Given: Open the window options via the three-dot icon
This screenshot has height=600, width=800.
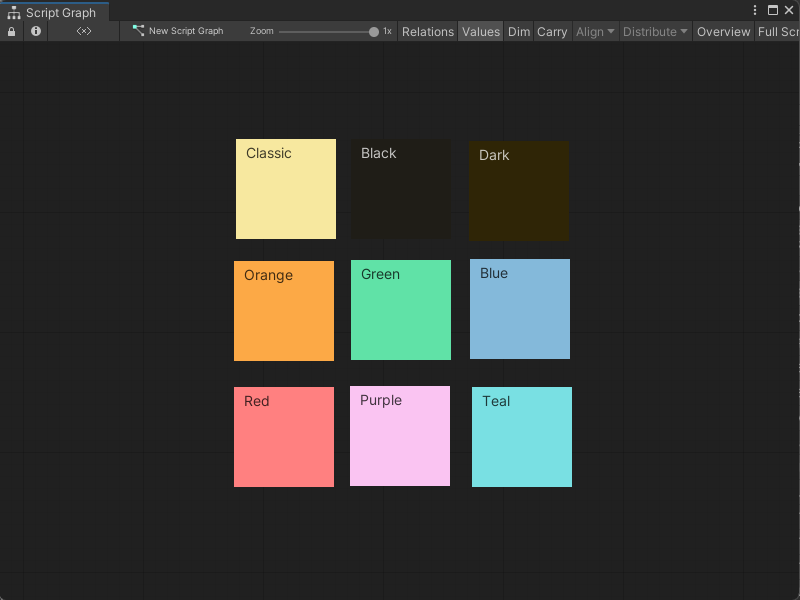Looking at the screenshot, I should tap(756, 9).
